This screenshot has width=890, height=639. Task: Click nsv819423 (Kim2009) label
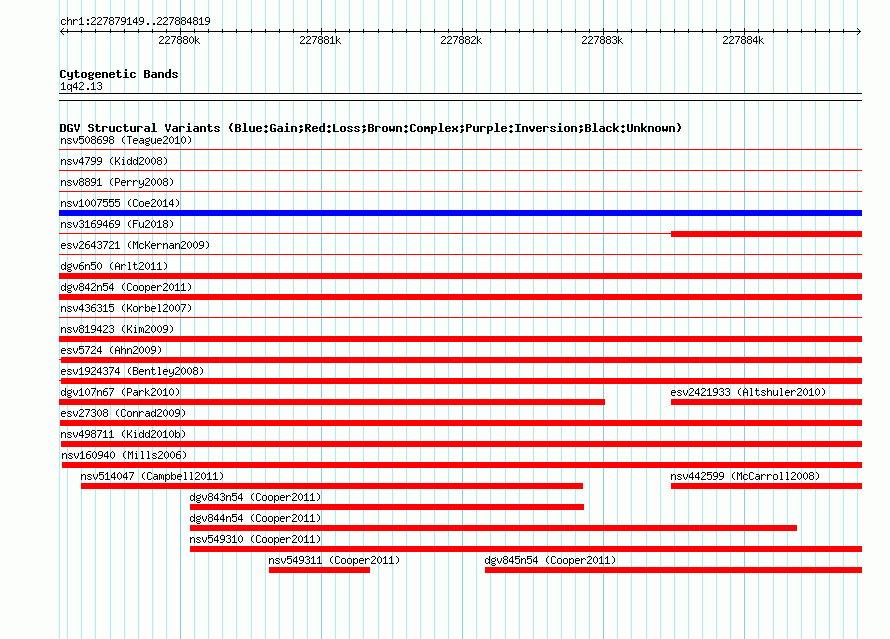(x=117, y=329)
